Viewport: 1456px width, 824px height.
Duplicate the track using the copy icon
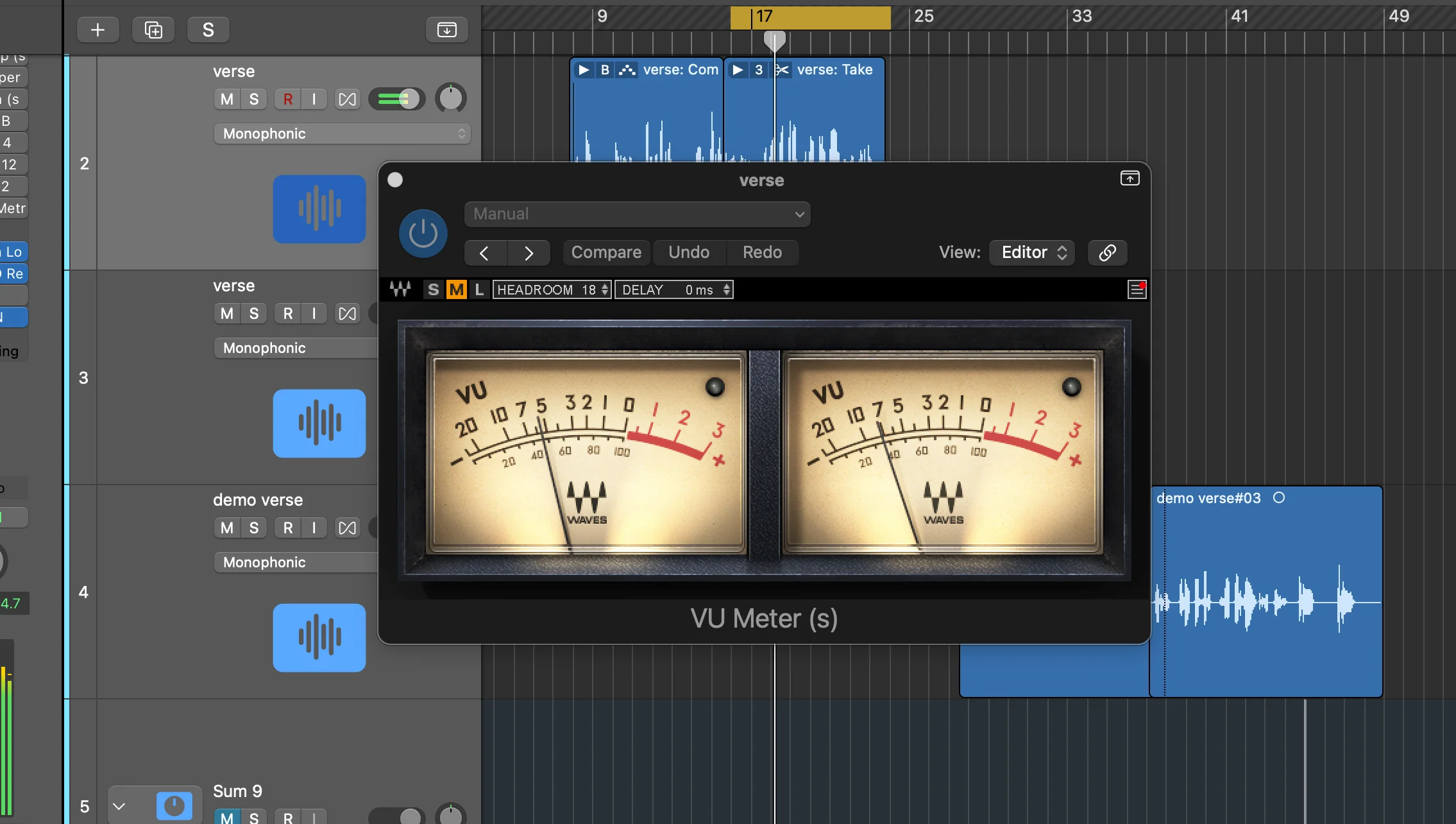click(153, 29)
